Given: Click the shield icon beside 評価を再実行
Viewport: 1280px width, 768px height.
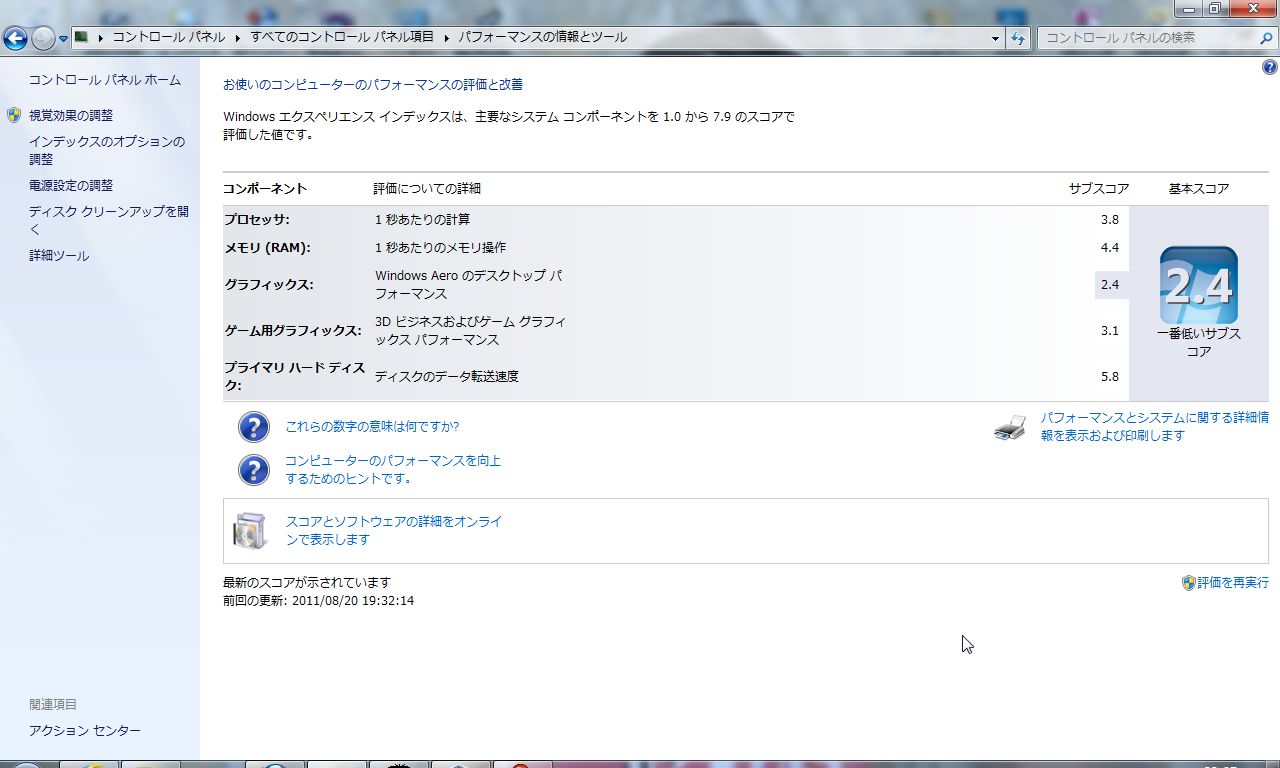Looking at the screenshot, I should coord(1189,582).
